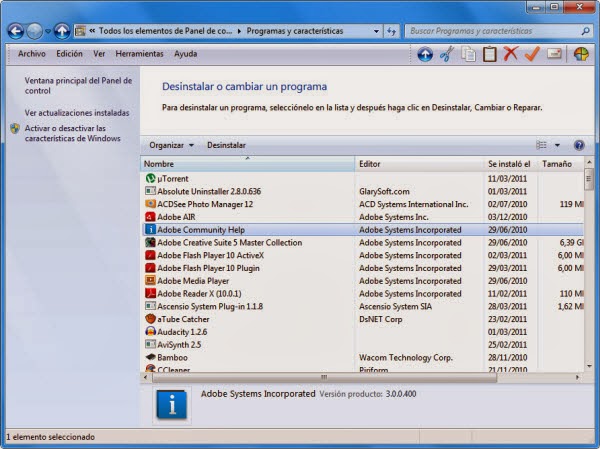Click the Adobe Creative Suite 5 icon

[150, 242]
